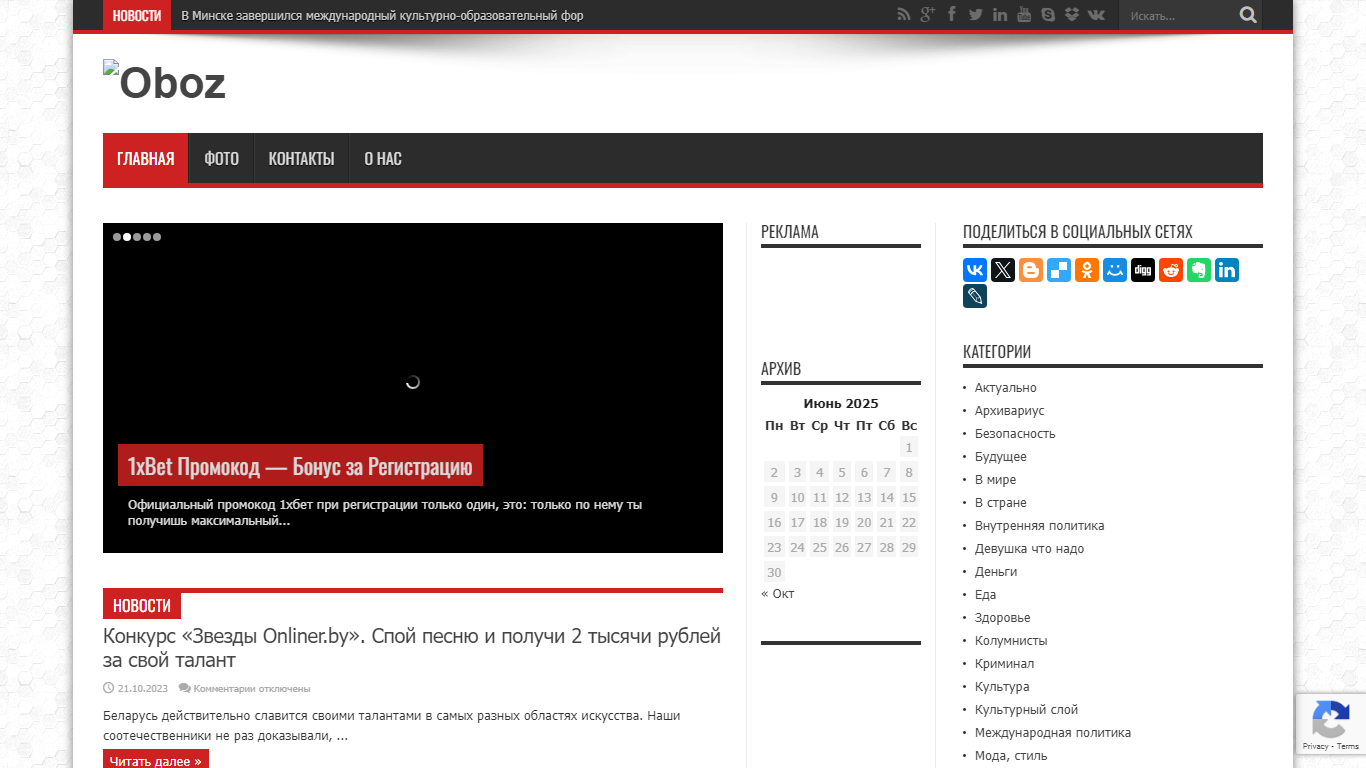Open the В стране category

click(x=1001, y=503)
